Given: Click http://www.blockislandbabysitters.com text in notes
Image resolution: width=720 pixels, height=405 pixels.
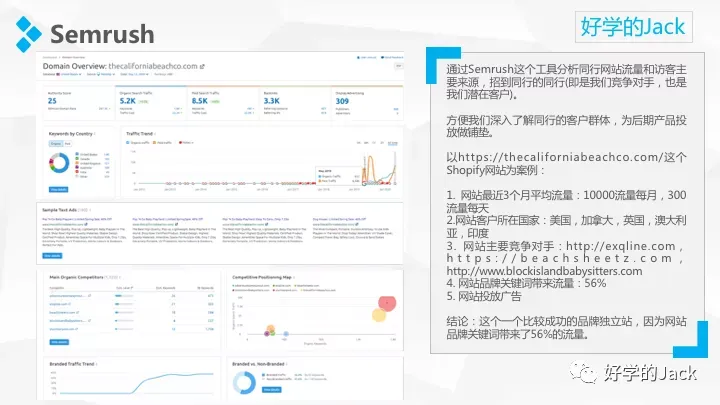Looking at the screenshot, I should [x=544, y=271].
